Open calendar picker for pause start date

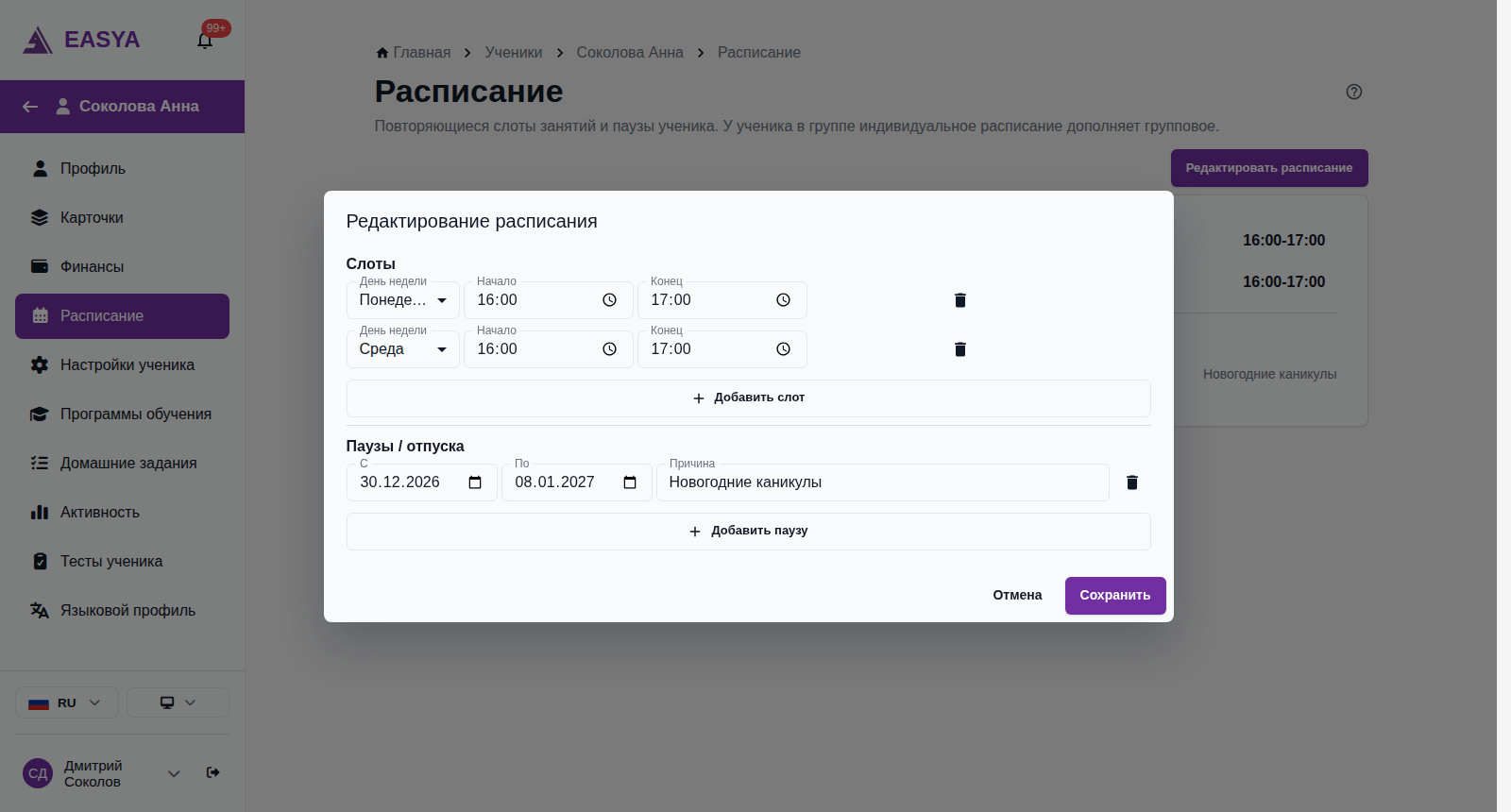tap(475, 482)
